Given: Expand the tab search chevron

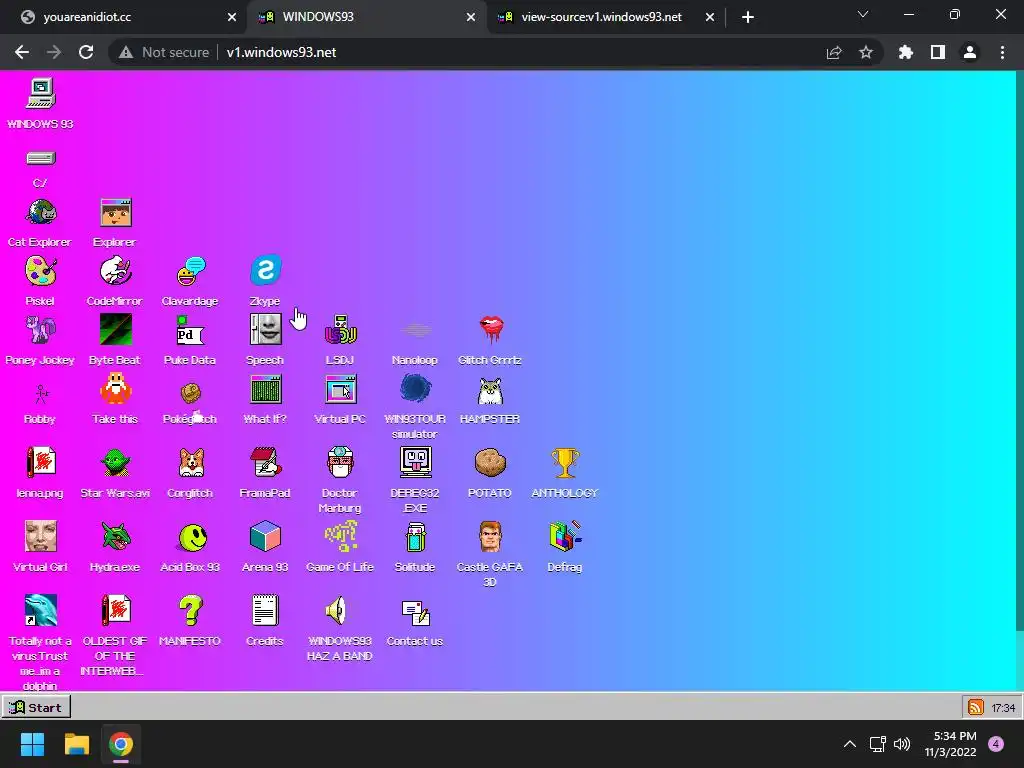Looking at the screenshot, I should (862, 14).
